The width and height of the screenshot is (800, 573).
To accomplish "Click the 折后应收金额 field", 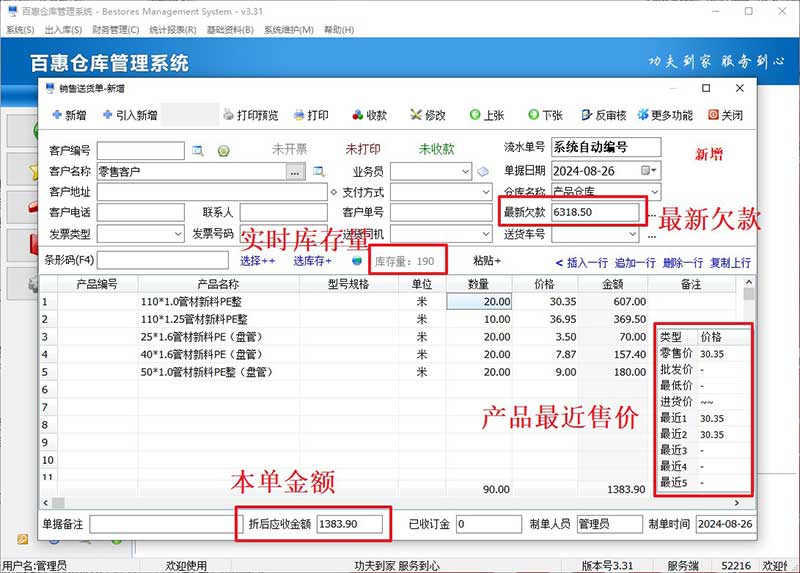I will [349, 524].
